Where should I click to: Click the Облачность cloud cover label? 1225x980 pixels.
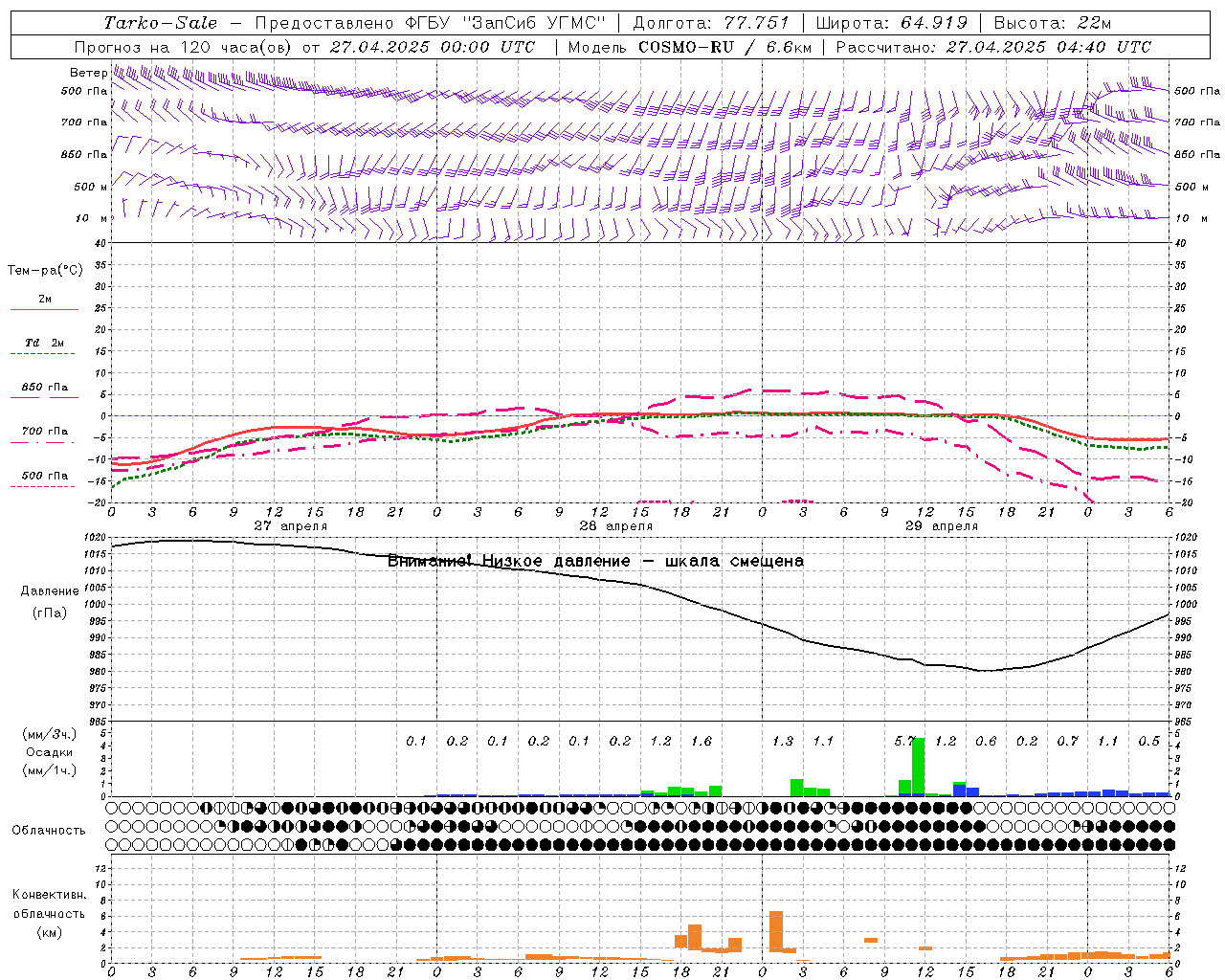click(x=49, y=831)
